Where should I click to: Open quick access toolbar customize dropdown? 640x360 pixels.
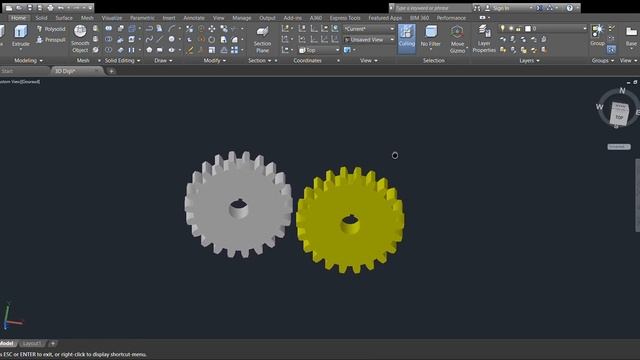(x=90, y=8)
